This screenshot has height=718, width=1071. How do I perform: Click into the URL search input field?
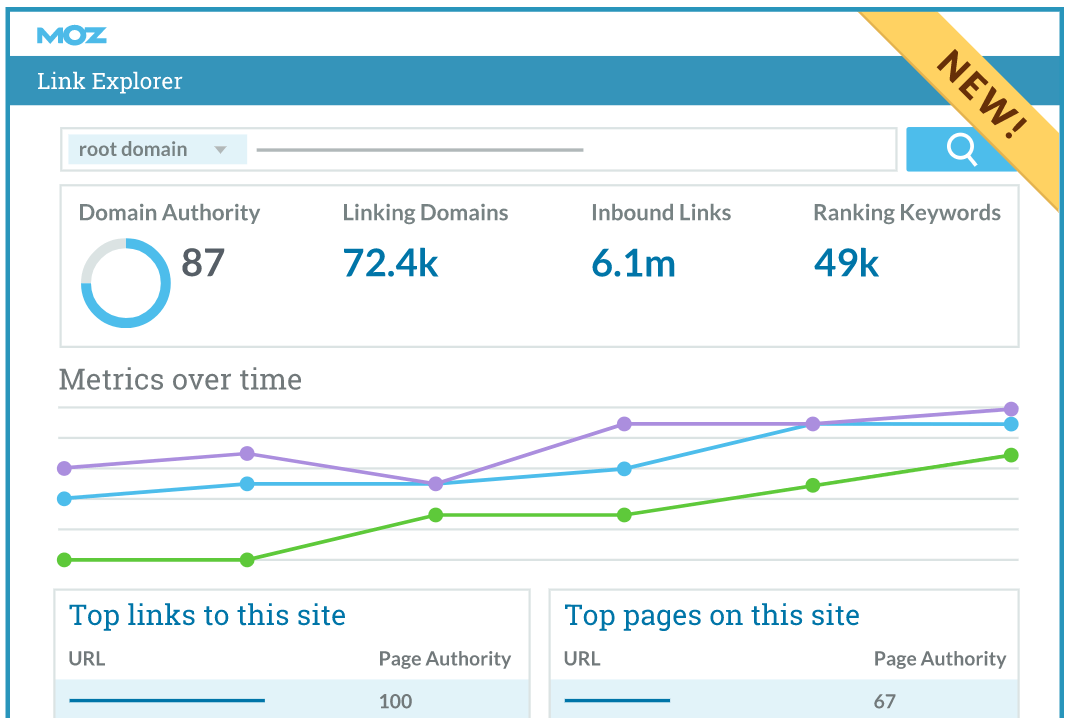point(570,150)
